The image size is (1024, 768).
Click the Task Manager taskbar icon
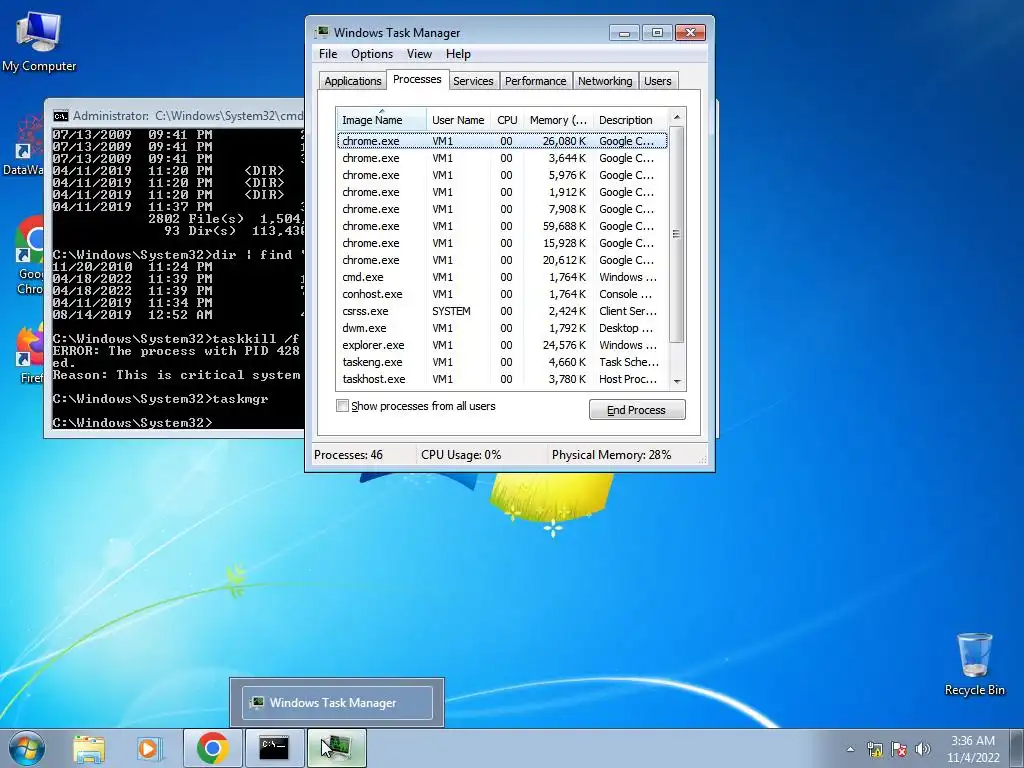point(336,748)
